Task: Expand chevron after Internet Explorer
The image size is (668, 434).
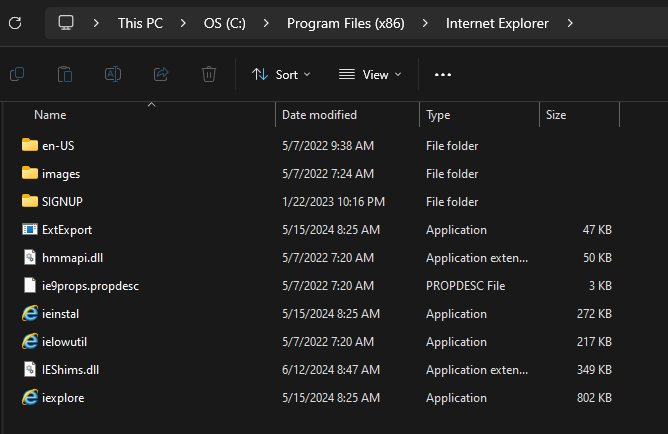Action: click(570, 23)
